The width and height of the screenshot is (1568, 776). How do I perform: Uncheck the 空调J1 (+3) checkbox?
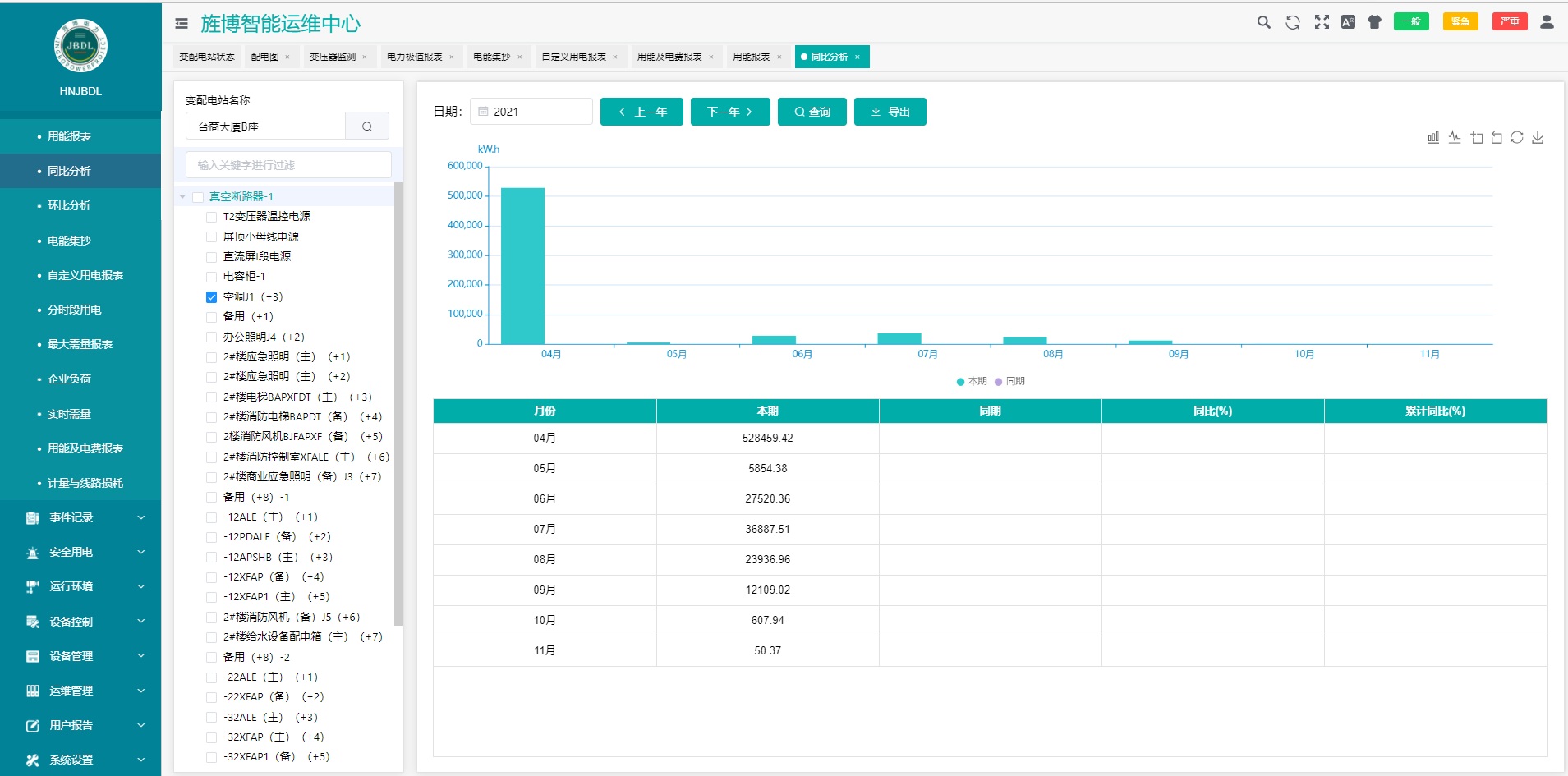point(211,297)
